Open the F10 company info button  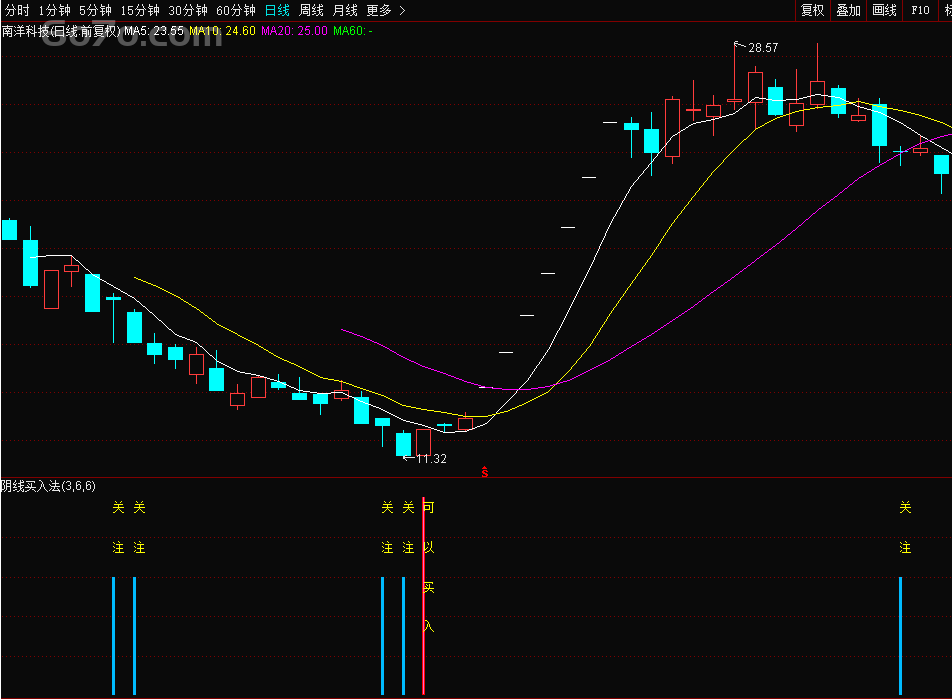coord(920,10)
